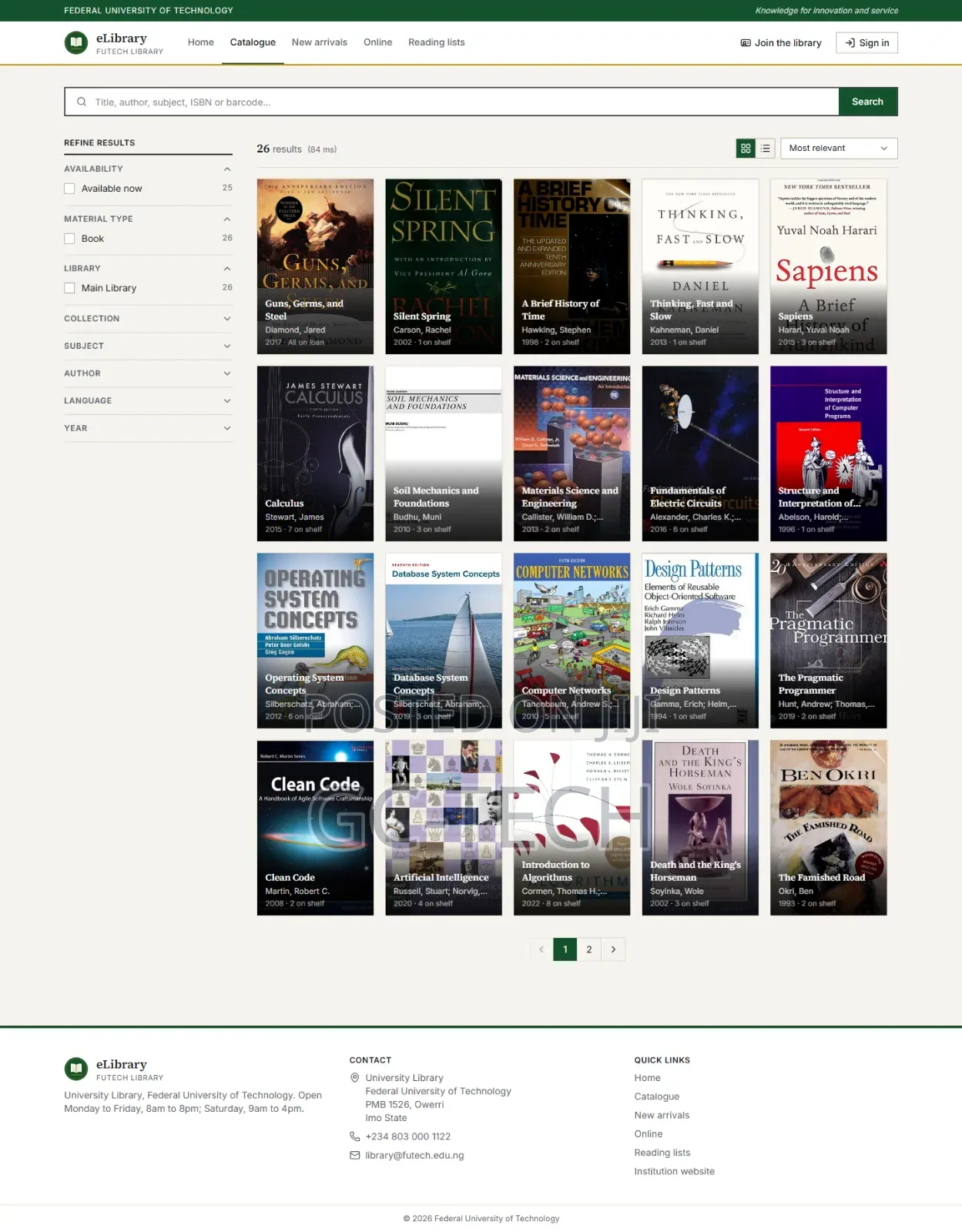Go to next page arrow
962x1232 pixels.
613,949
